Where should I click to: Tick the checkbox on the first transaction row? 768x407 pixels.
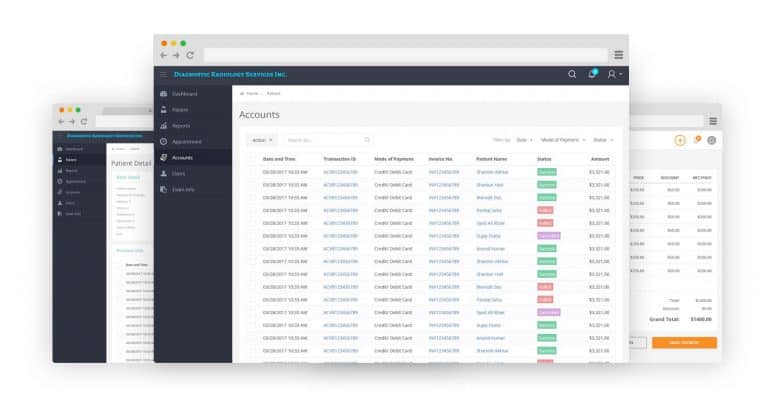tap(253, 172)
